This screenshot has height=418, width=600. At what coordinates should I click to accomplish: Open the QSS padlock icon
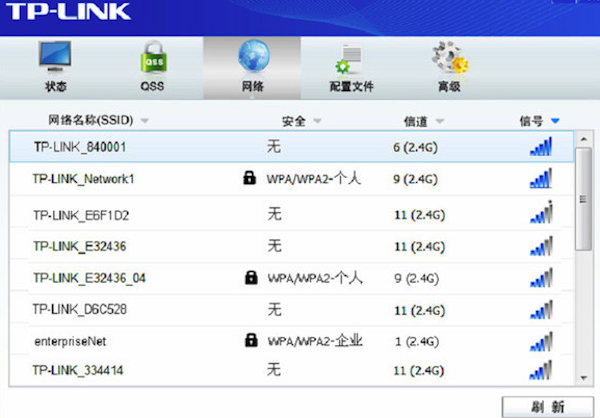(153, 57)
